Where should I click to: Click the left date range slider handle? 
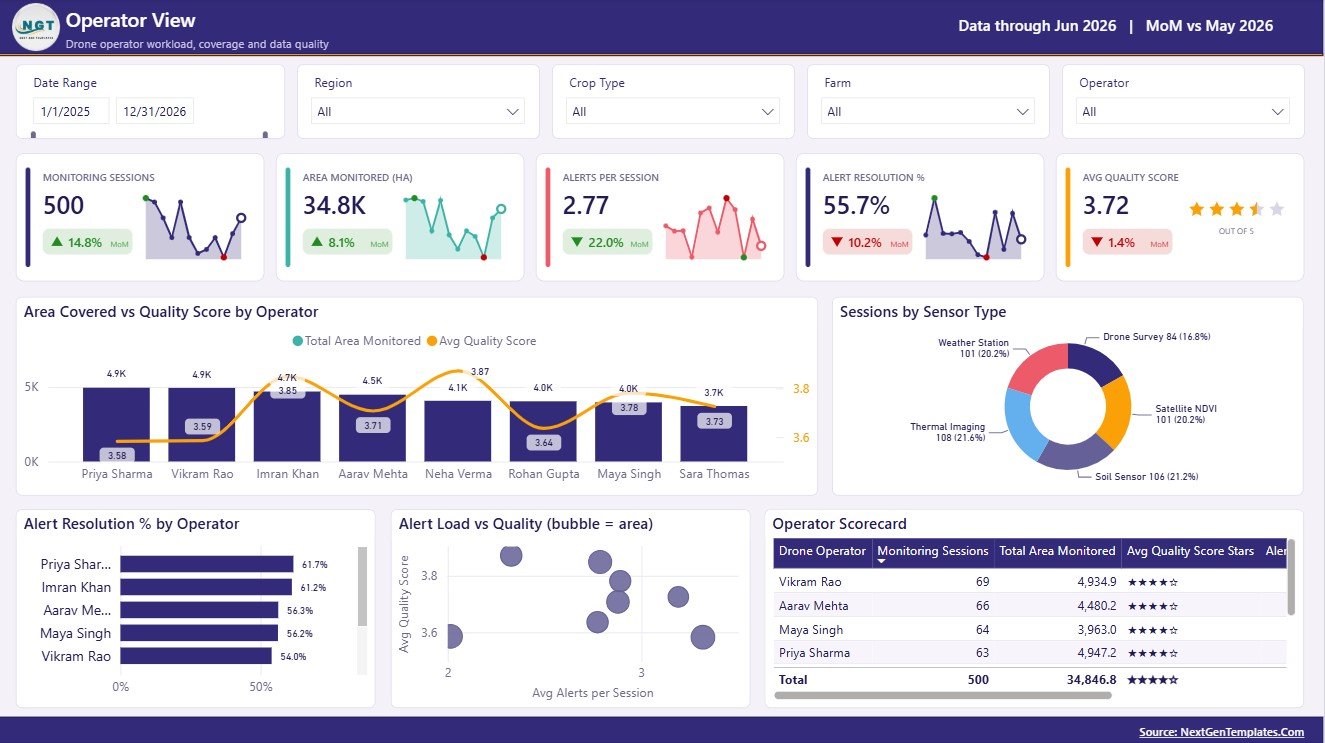[x=34, y=134]
